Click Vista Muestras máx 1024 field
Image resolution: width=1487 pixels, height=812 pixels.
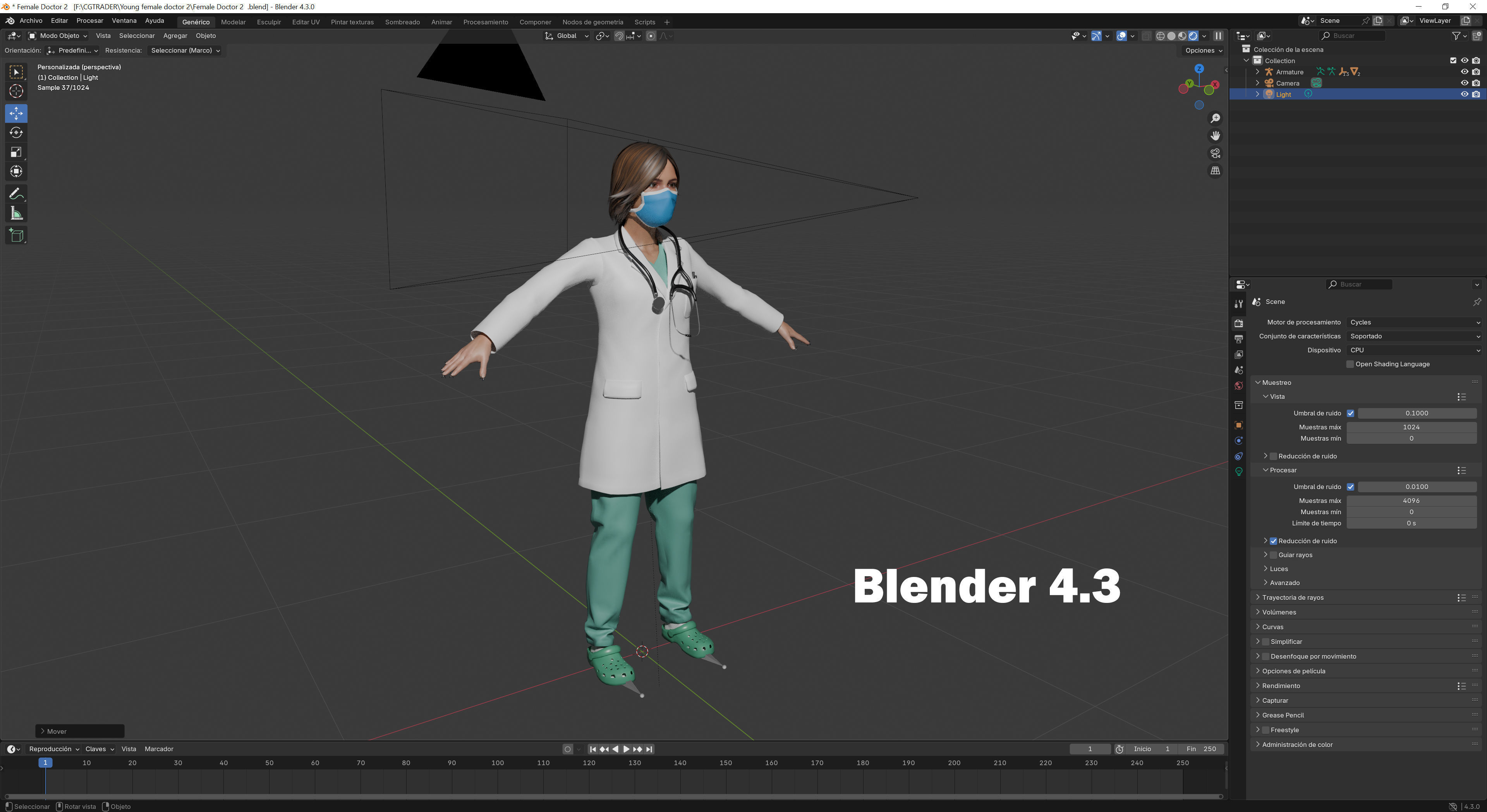(1411, 427)
